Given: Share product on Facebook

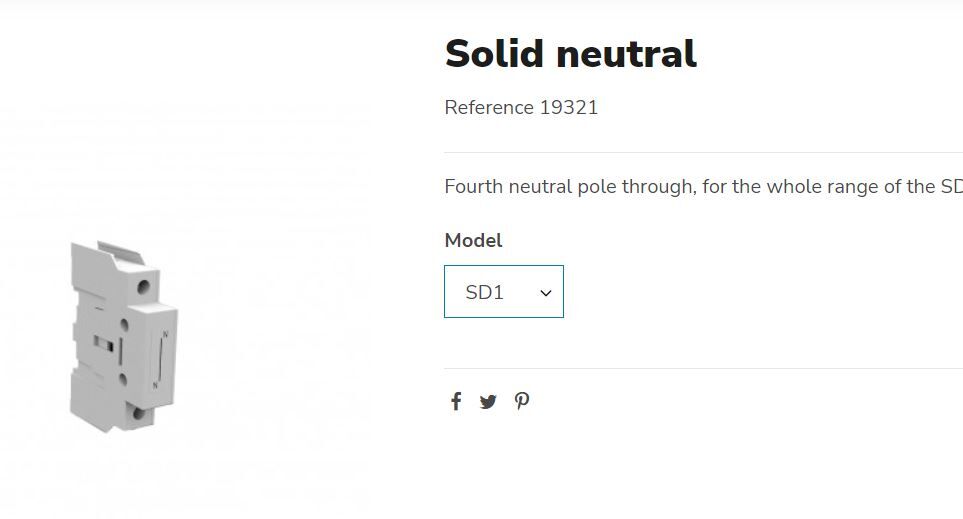Looking at the screenshot, I should 456,401.
